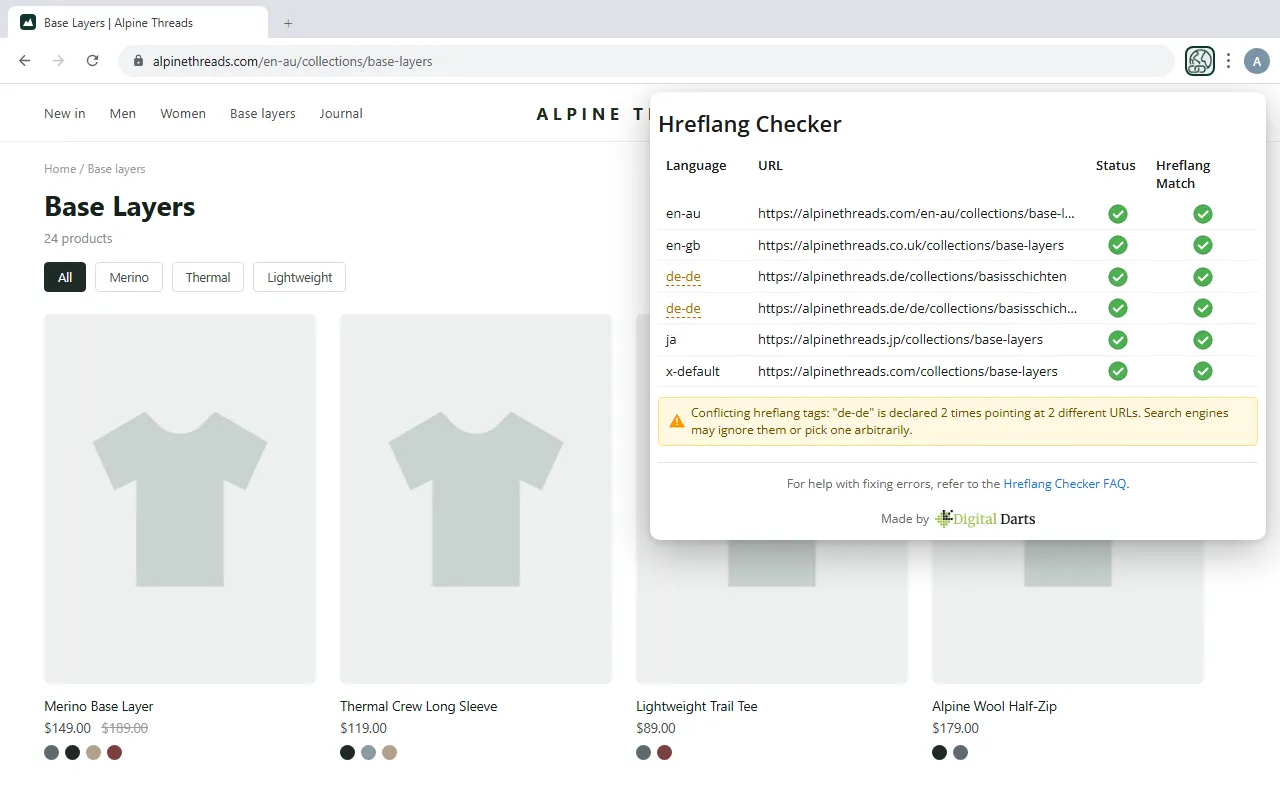
Task: Select Merino Base Layer tan color swatch
Action: [93, 752]
